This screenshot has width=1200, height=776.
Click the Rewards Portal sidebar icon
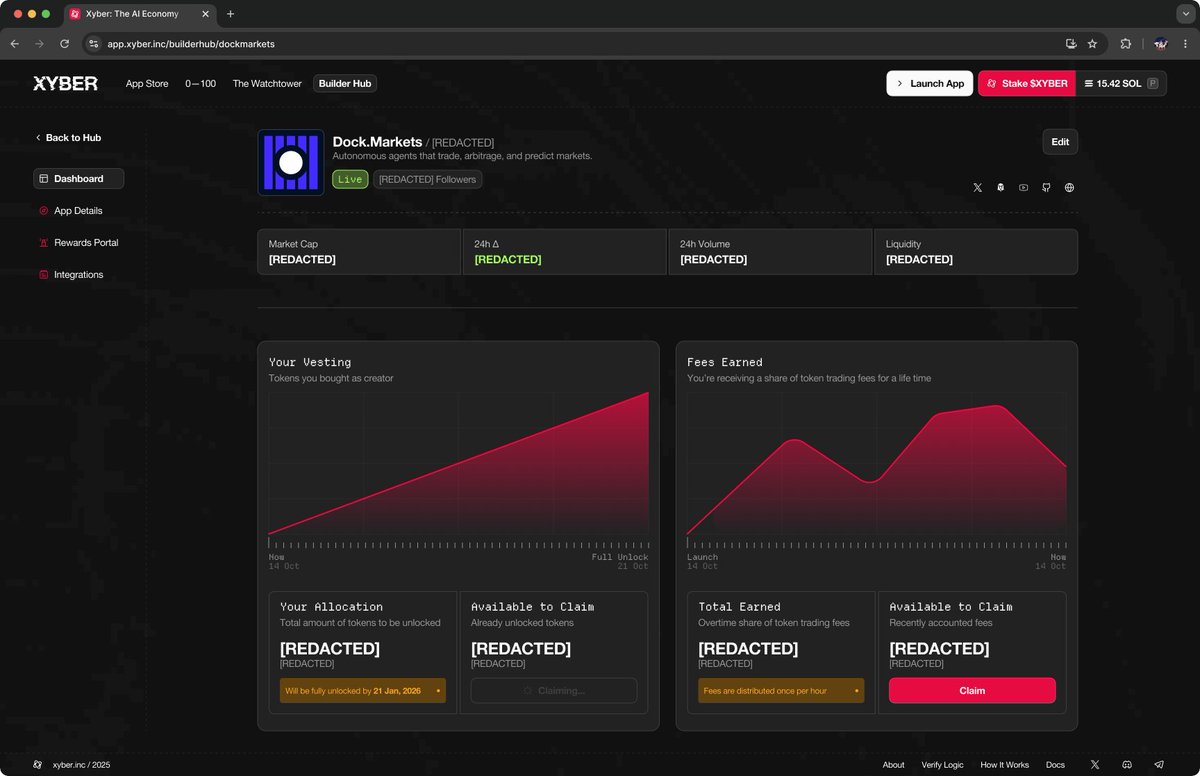point(44,243)
